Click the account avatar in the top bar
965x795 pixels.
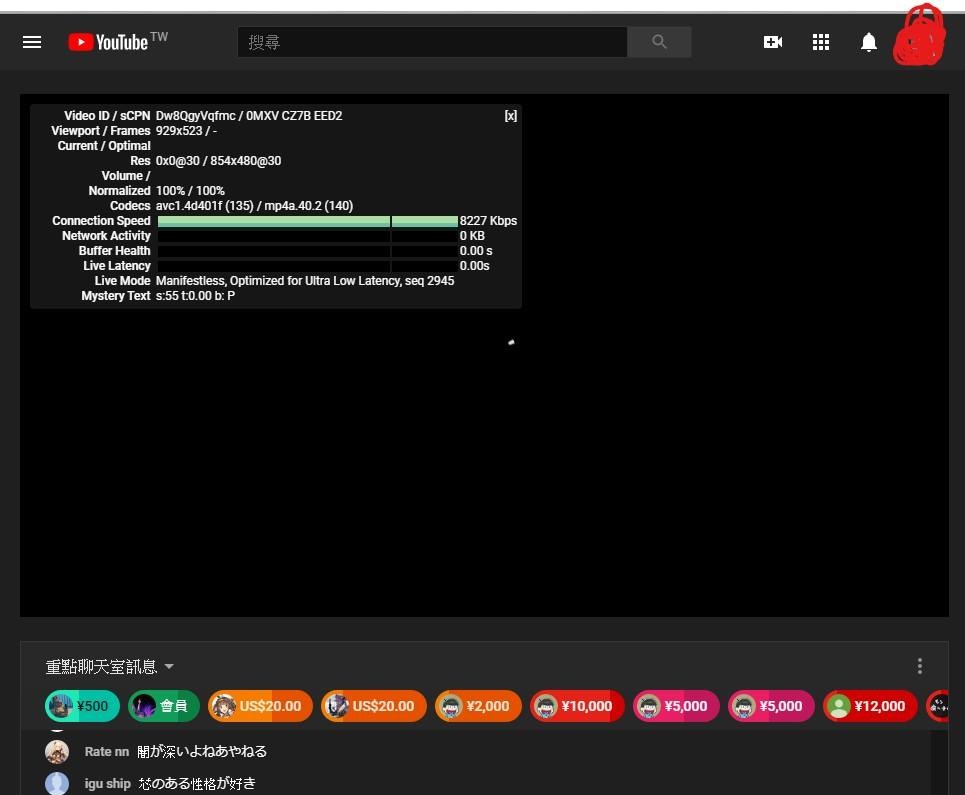click(918, 38)
